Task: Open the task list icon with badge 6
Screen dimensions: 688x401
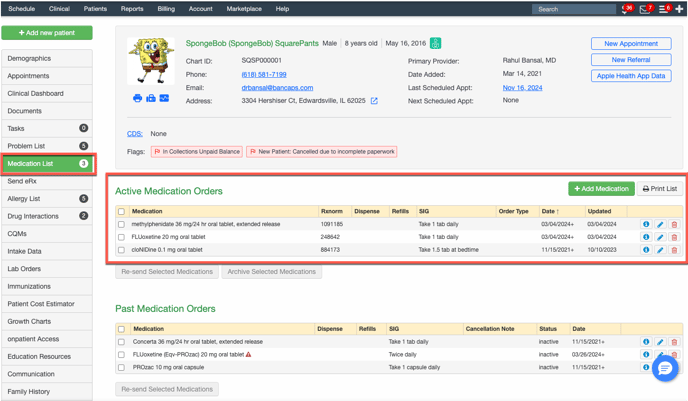Action: [662, 9]
